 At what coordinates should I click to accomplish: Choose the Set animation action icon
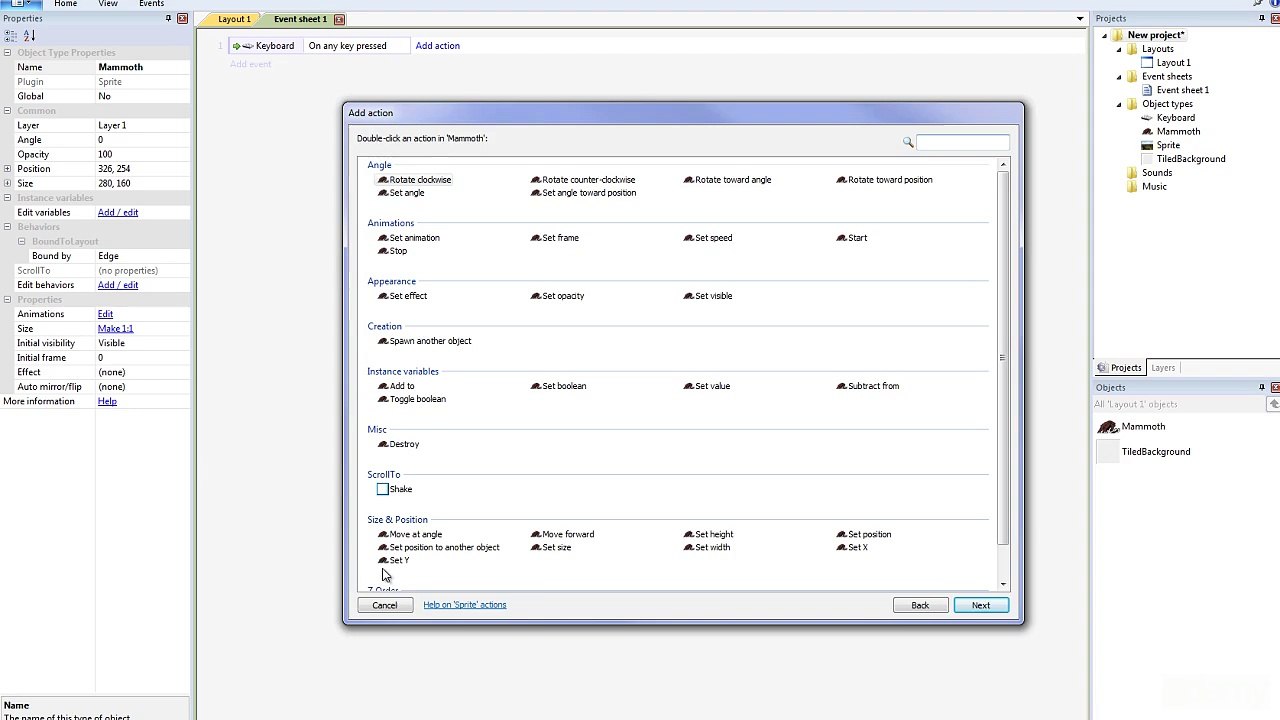click(382, 238)
